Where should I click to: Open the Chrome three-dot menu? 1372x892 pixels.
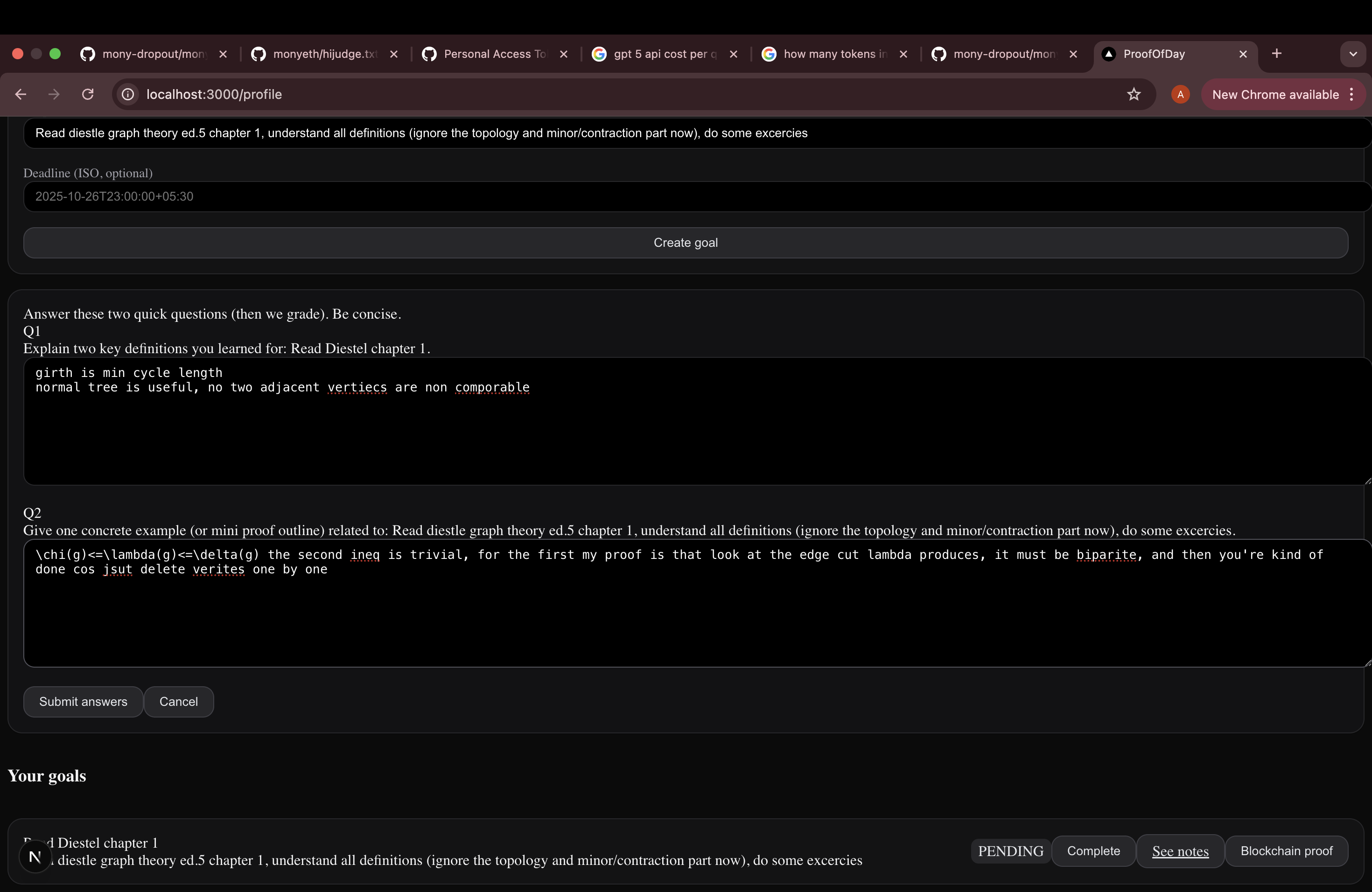(1352, 95)
